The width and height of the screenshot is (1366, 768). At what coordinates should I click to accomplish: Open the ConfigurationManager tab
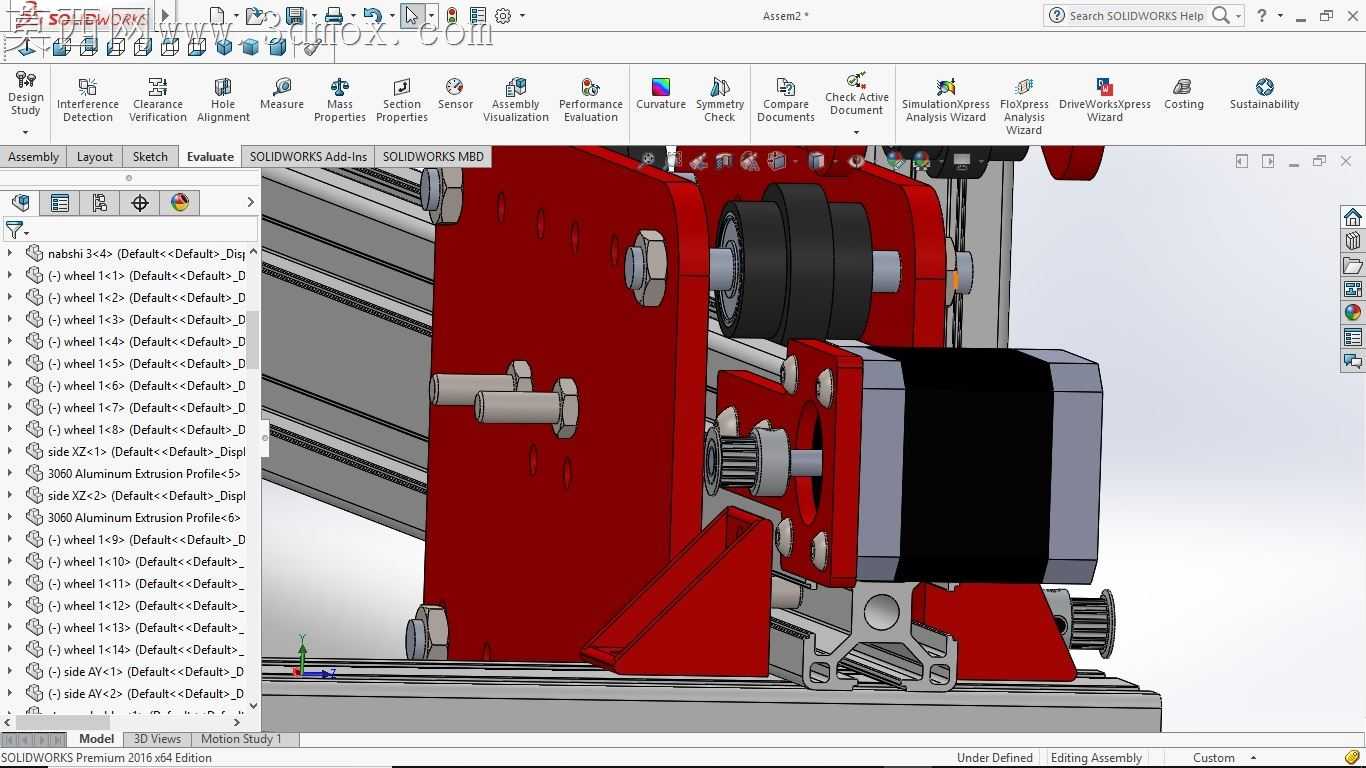[x=100, y=203]
